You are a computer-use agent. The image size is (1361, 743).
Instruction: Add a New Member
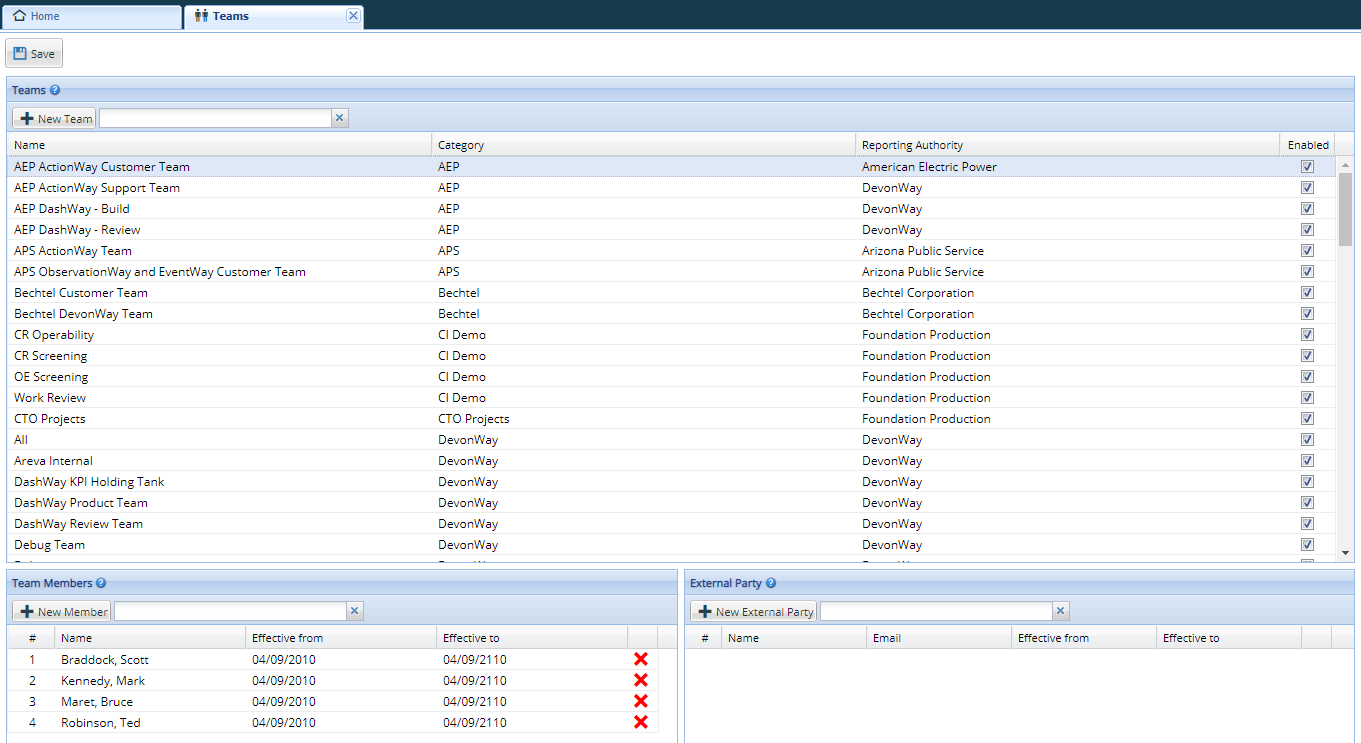(x=63, y=611)
